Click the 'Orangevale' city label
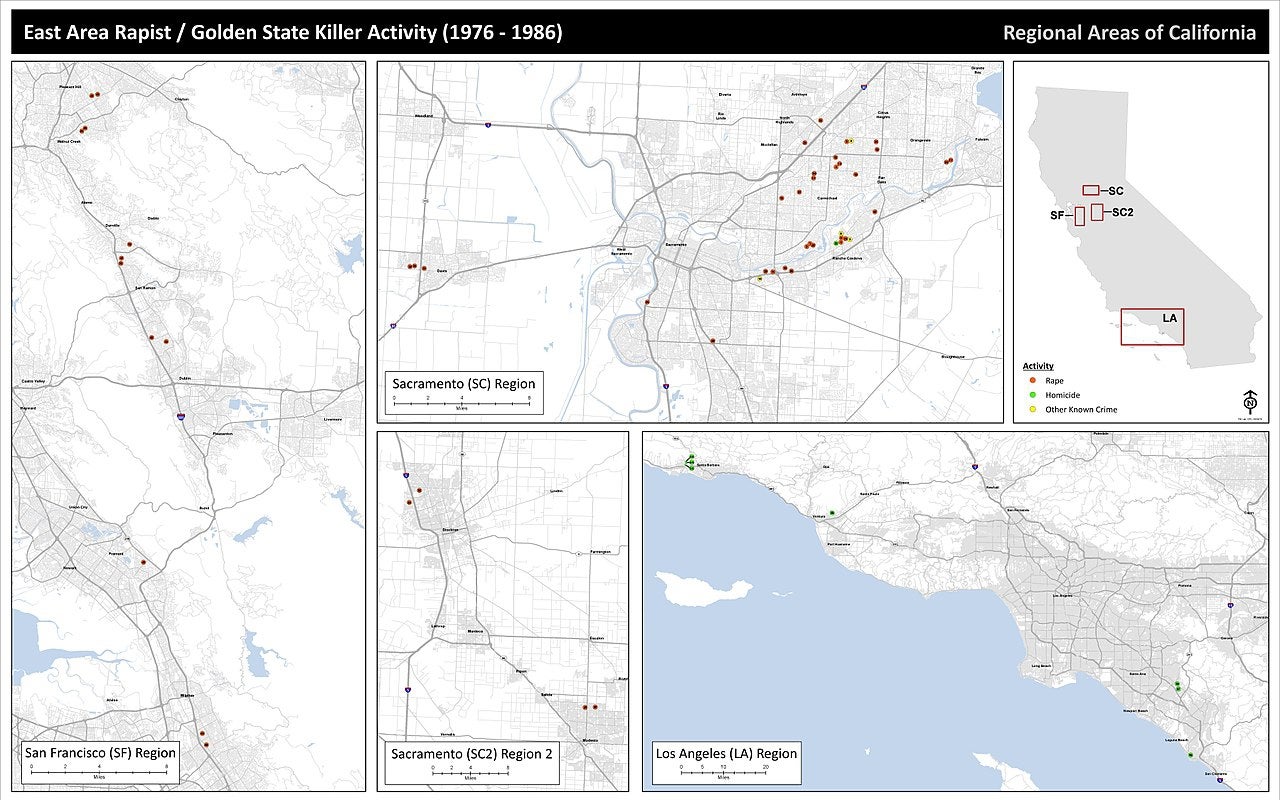1280x800 pixels. click(920, 139)
